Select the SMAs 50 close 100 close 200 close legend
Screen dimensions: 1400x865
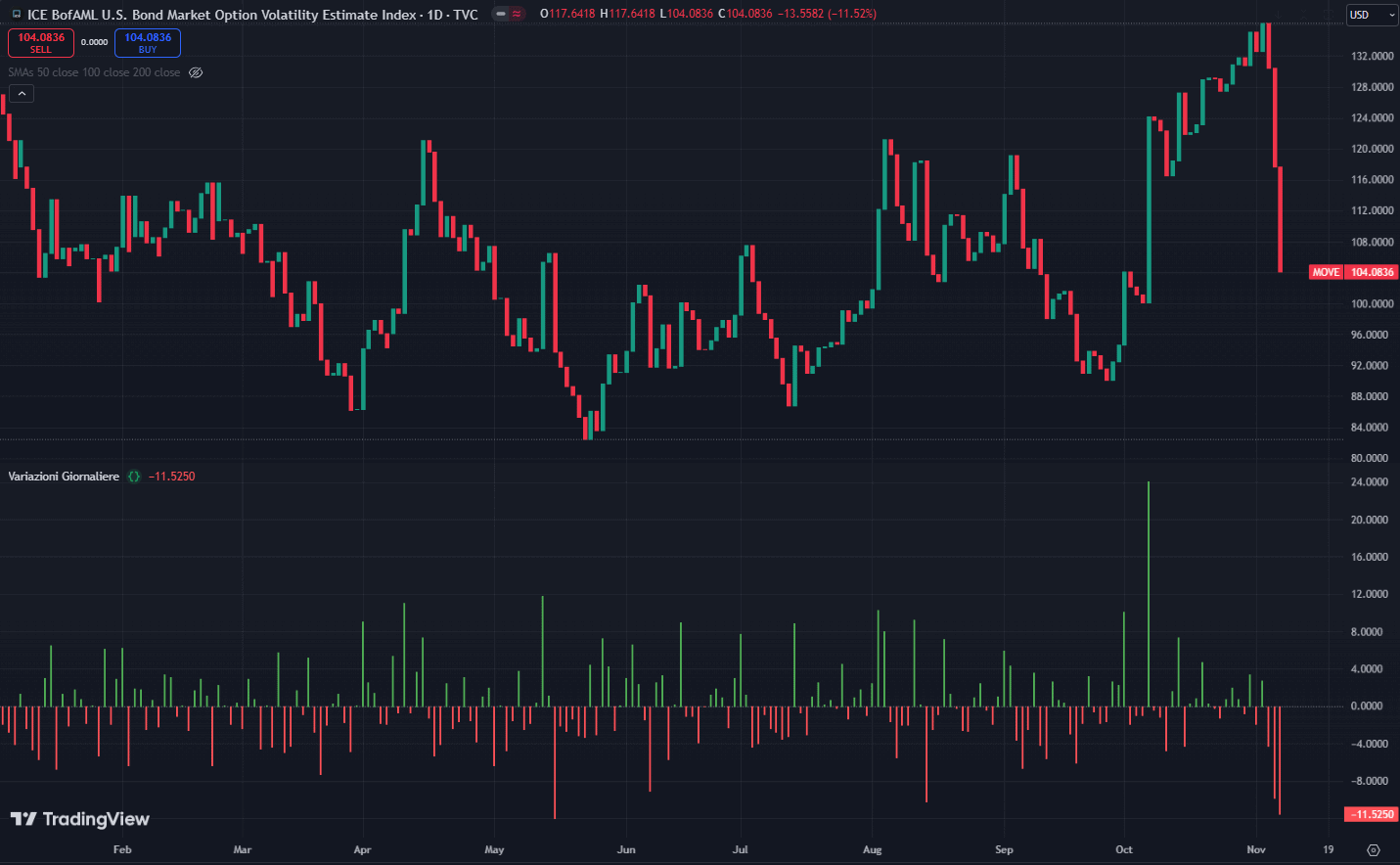pyautogui.click(x=94, y=72)
